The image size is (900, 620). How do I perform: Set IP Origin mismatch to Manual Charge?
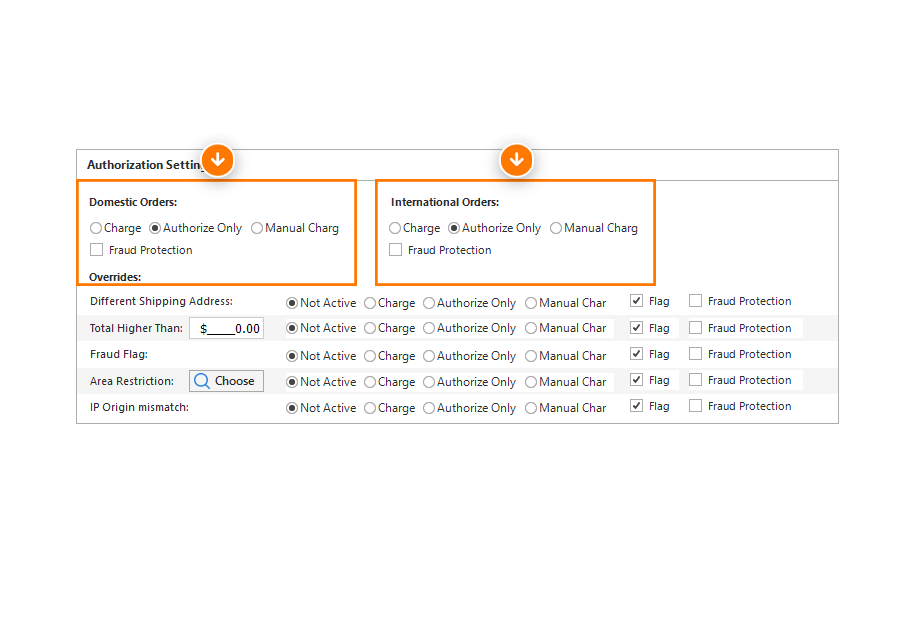531,408
